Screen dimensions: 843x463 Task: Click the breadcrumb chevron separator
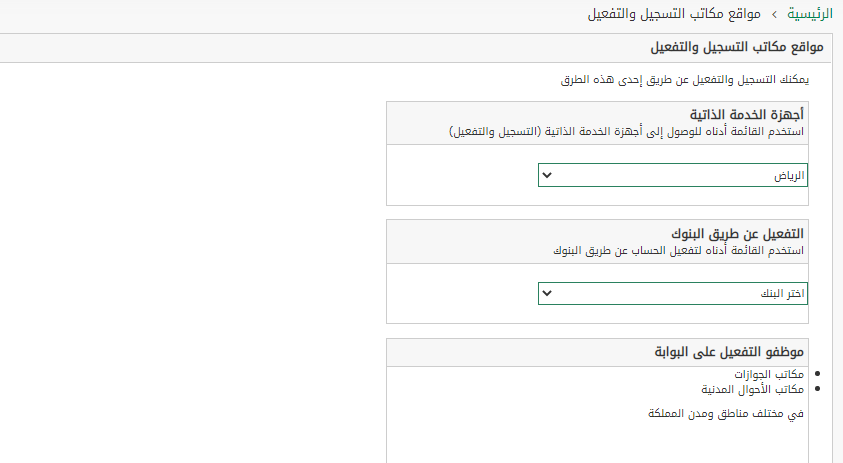point(773,15)
